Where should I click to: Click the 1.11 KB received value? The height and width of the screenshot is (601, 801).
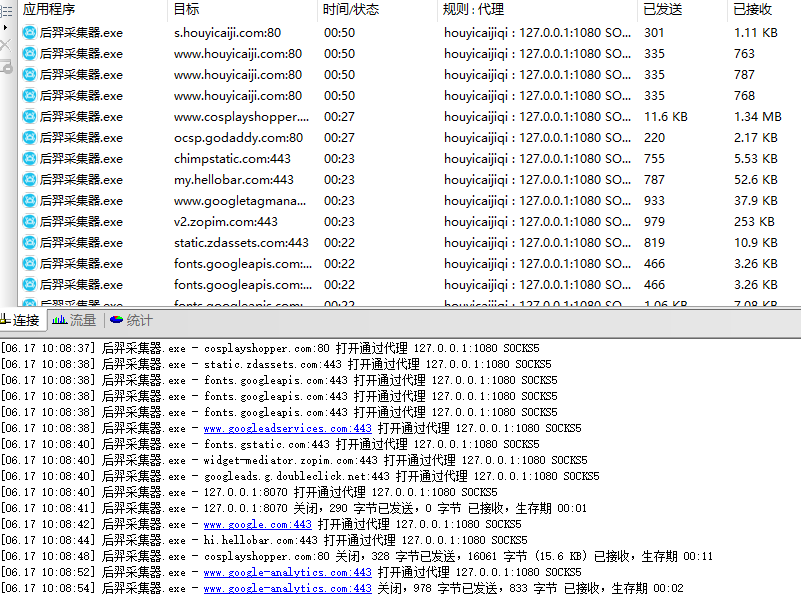tap(756, 33)
